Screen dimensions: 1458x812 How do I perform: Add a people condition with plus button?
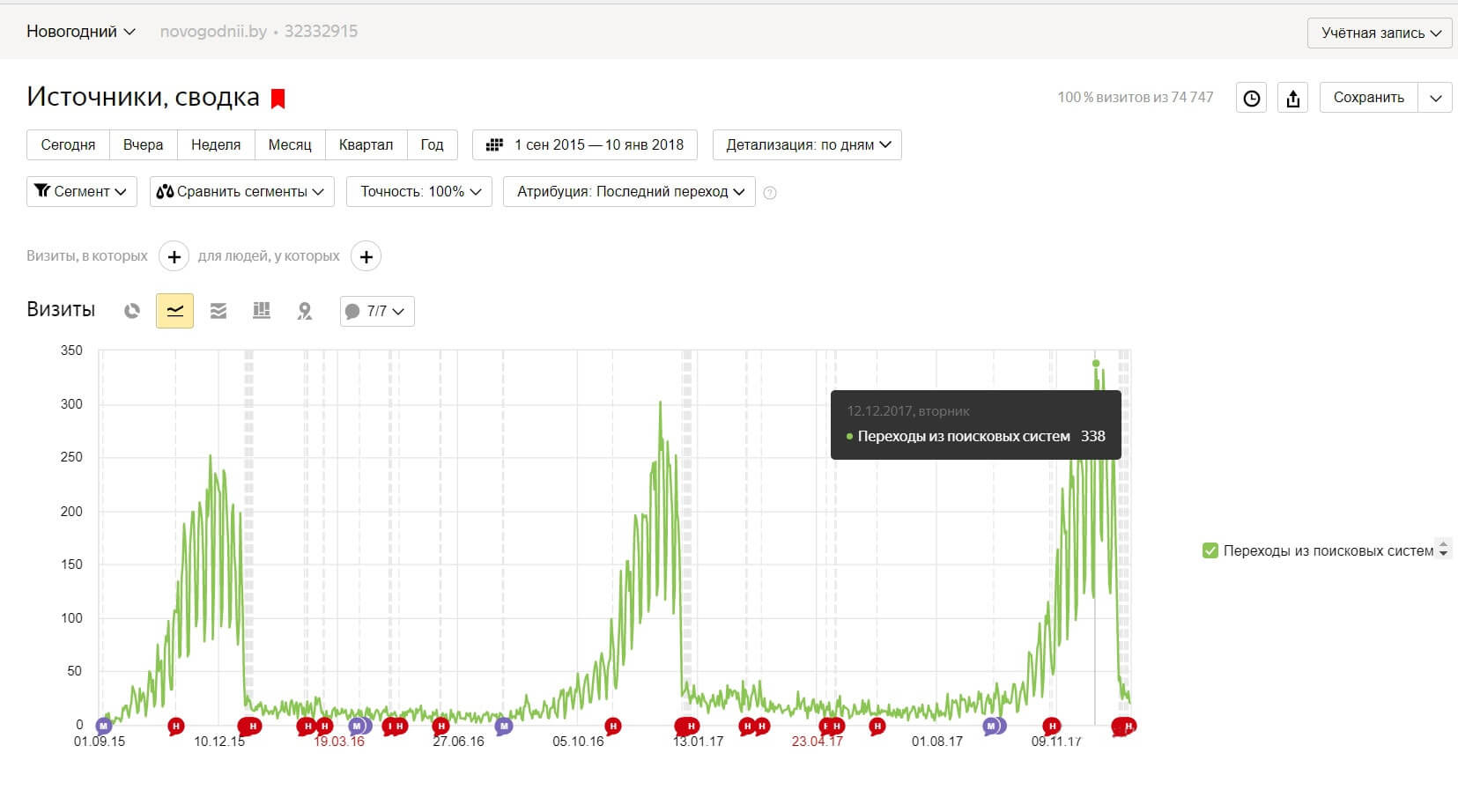pos(366,256)
